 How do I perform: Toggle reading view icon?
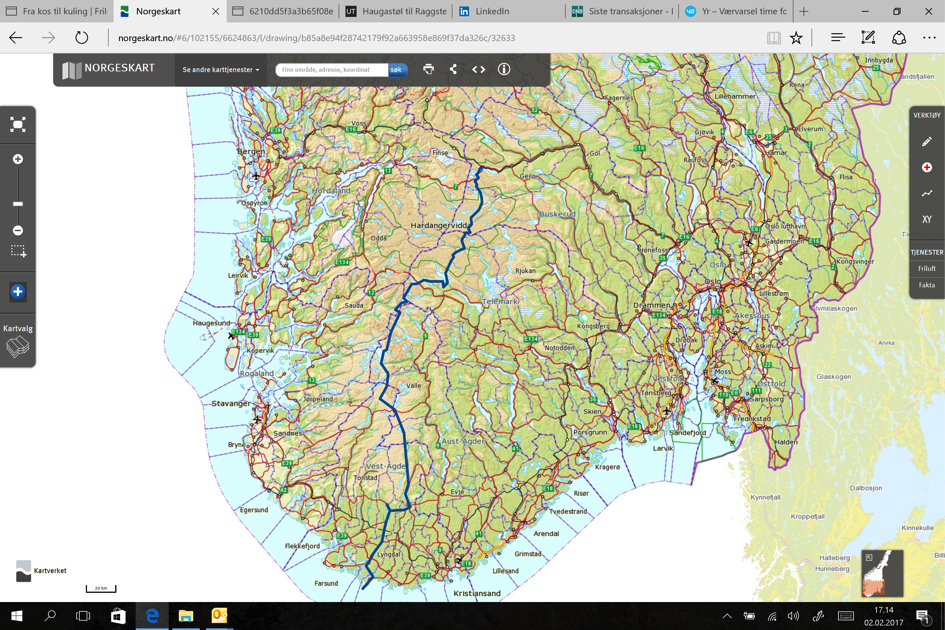coord(774,38)
